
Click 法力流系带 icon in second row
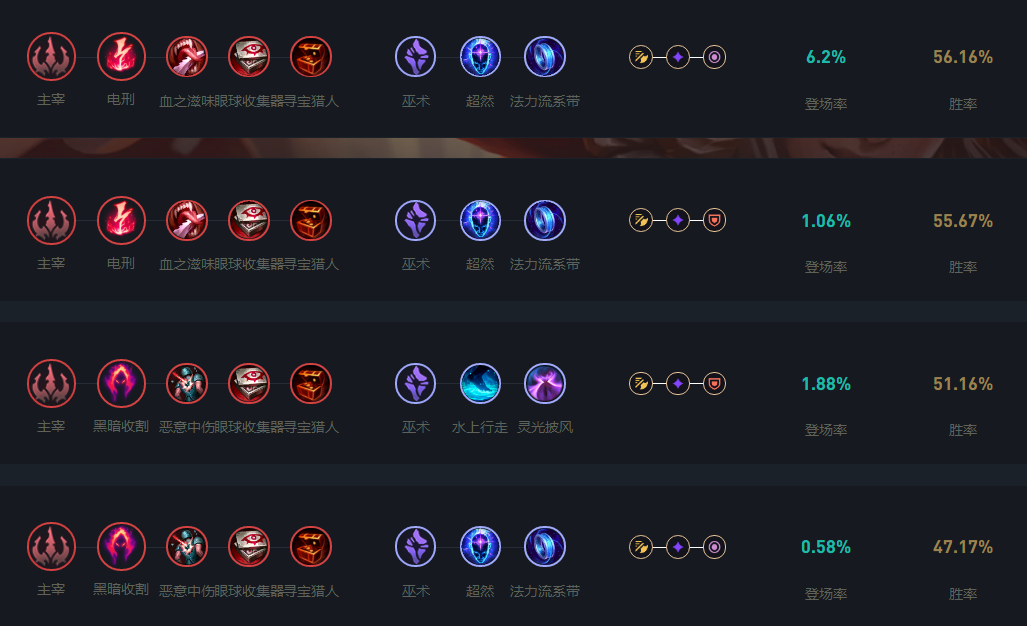pos(545,220)
